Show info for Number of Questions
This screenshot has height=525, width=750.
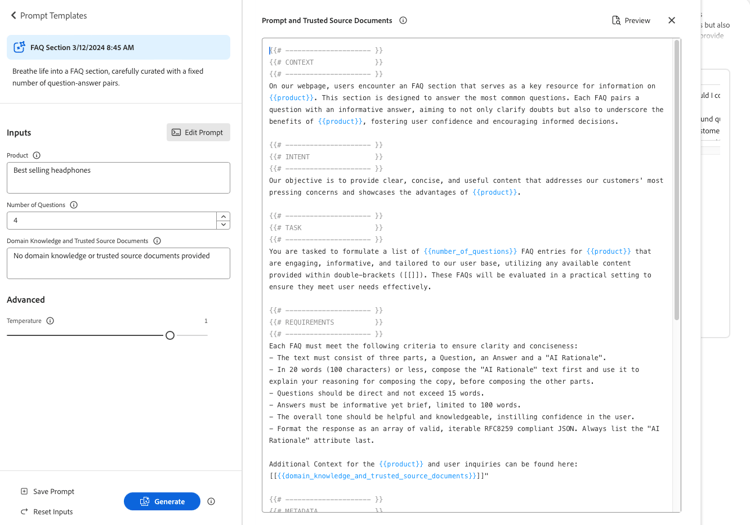74,205
